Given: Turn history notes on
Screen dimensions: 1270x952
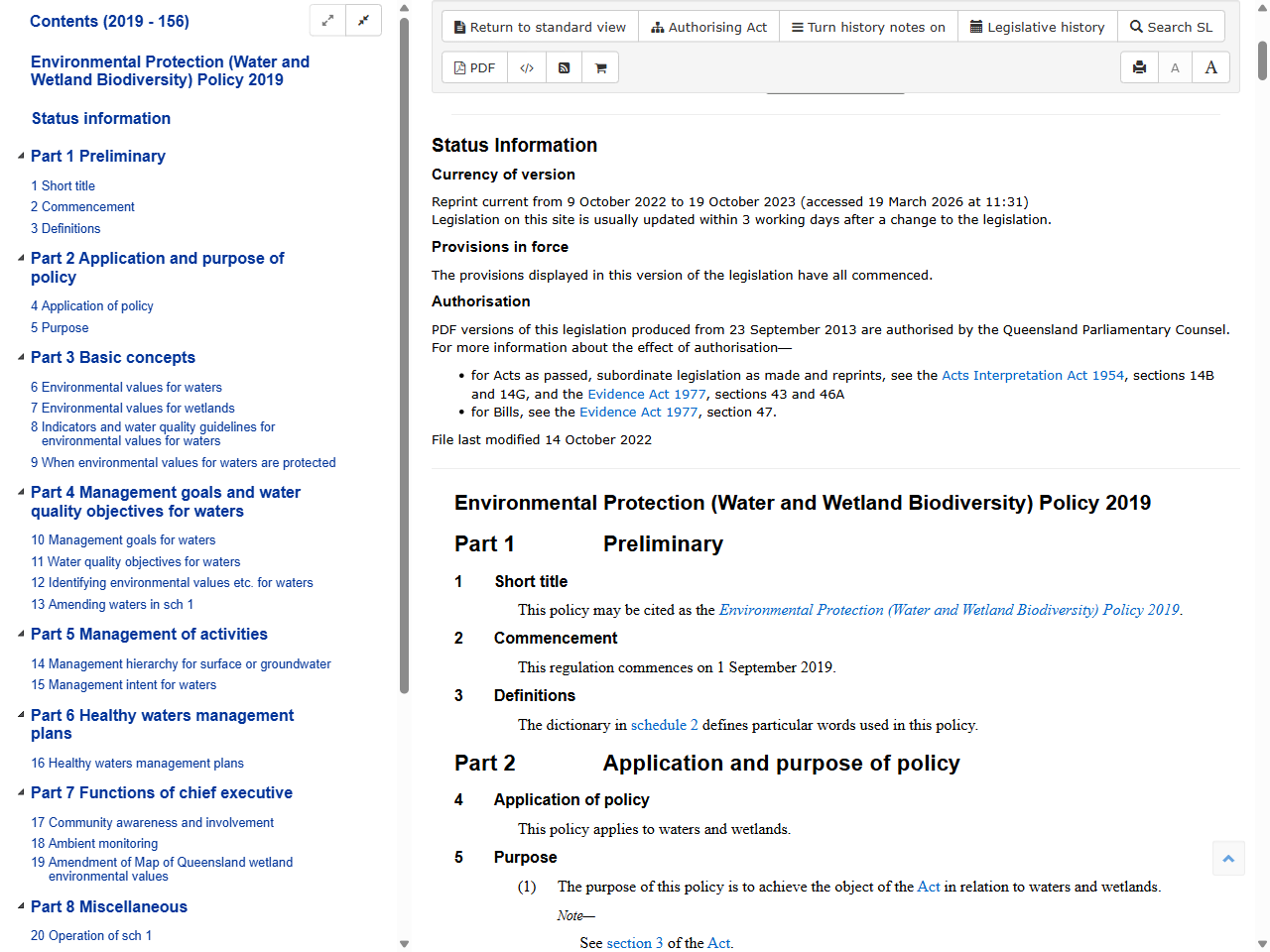Looking at the screenshot, I should (868, 26).
